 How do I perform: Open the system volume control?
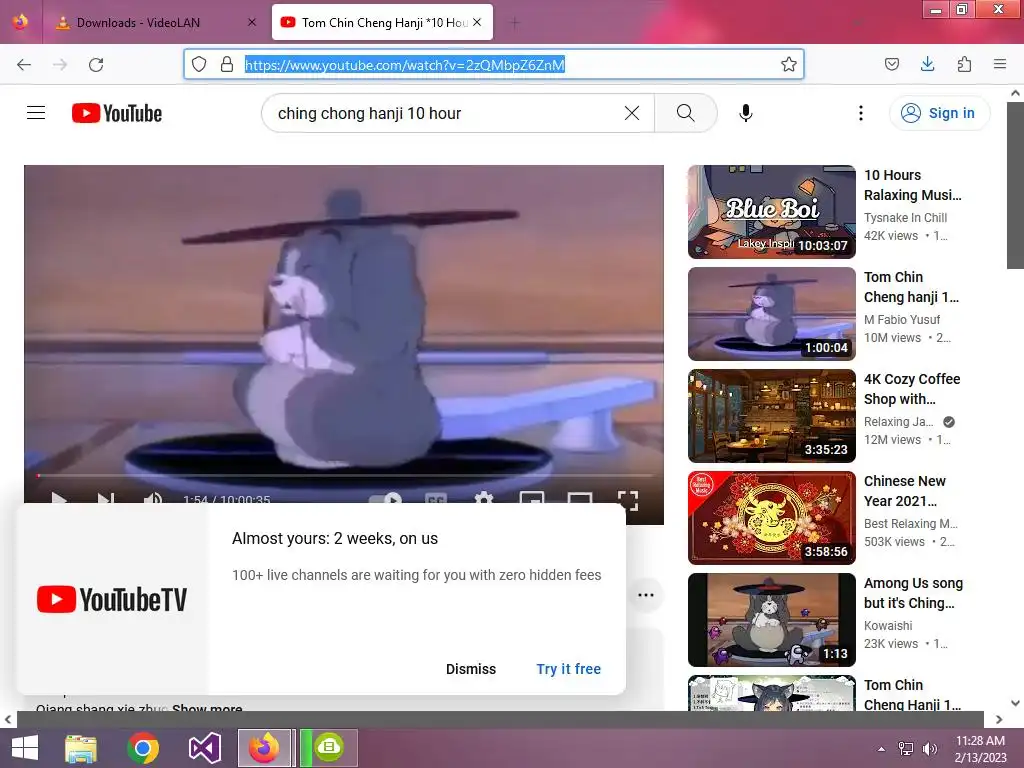click(x=929, y=748)
